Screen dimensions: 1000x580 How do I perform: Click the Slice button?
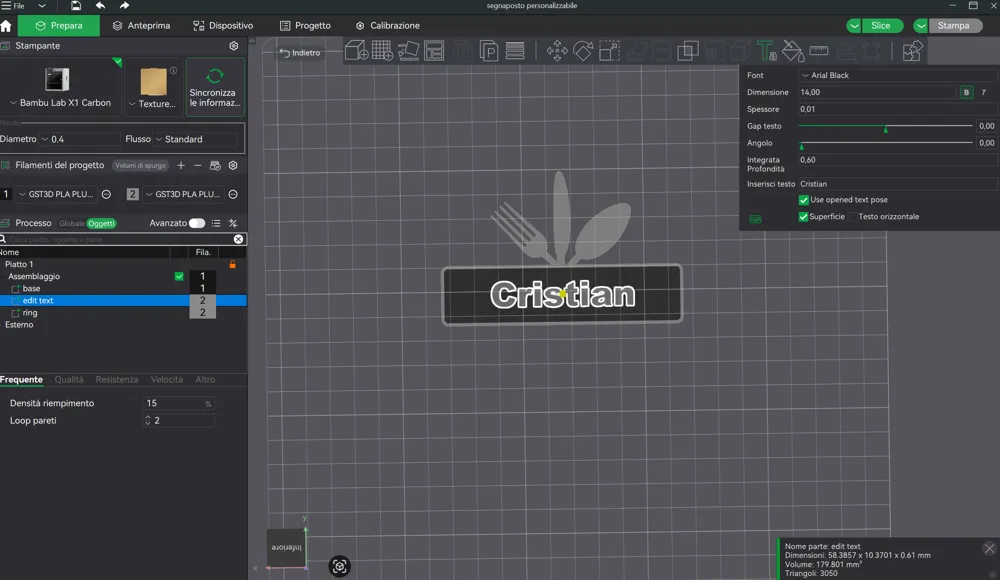pyautogui.click(x=881, y=26)
